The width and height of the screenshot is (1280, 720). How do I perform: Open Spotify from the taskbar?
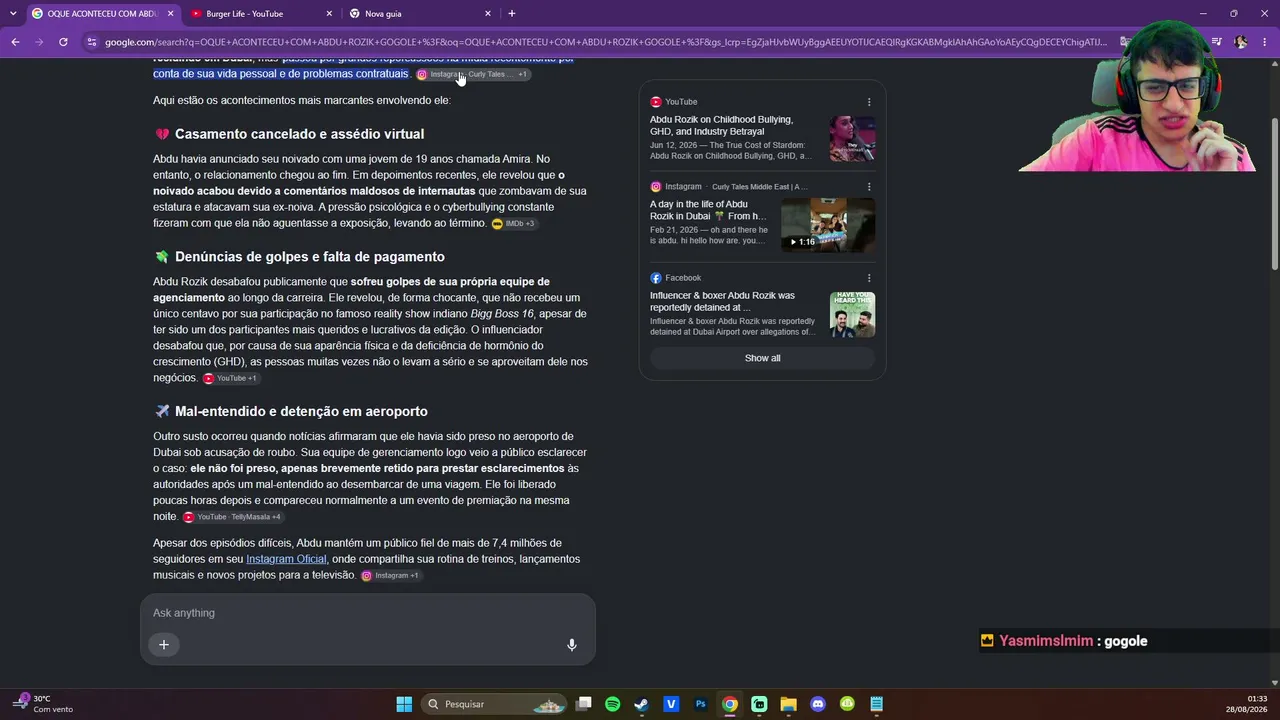click(613, 704)
